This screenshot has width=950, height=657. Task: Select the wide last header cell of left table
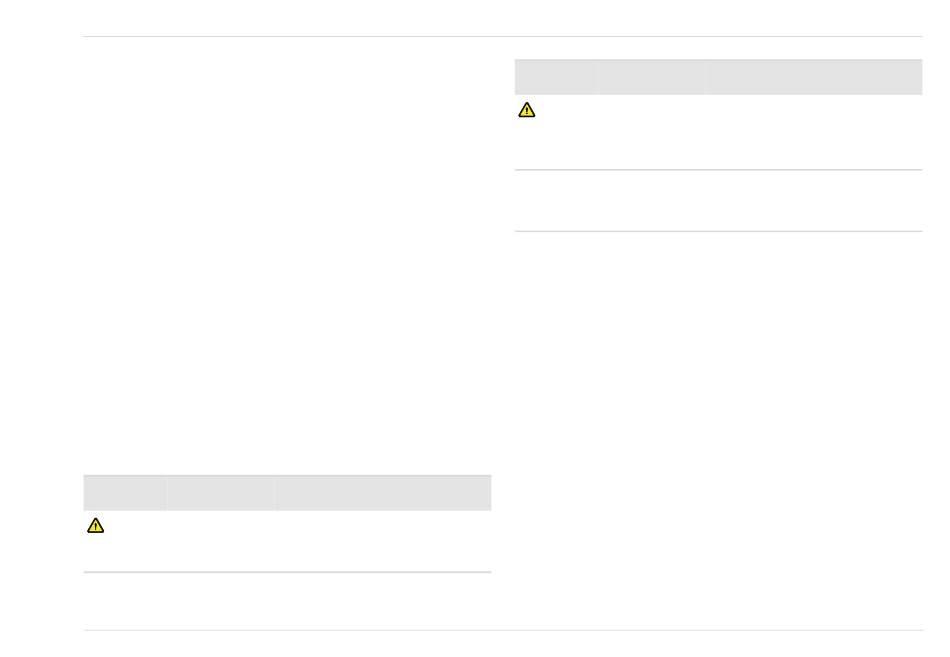(383, 493)
